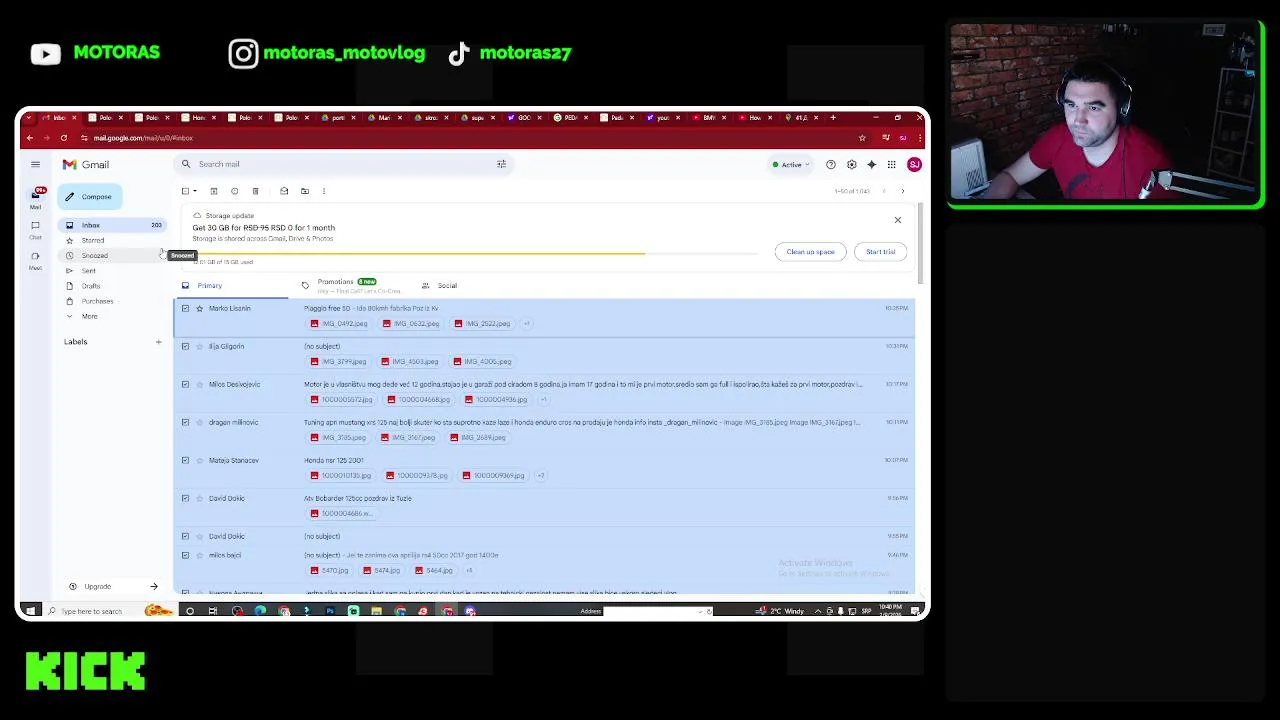Reload the page in Chrome
This screenshot has height=720, width=1280.
(x=63, y=138)
